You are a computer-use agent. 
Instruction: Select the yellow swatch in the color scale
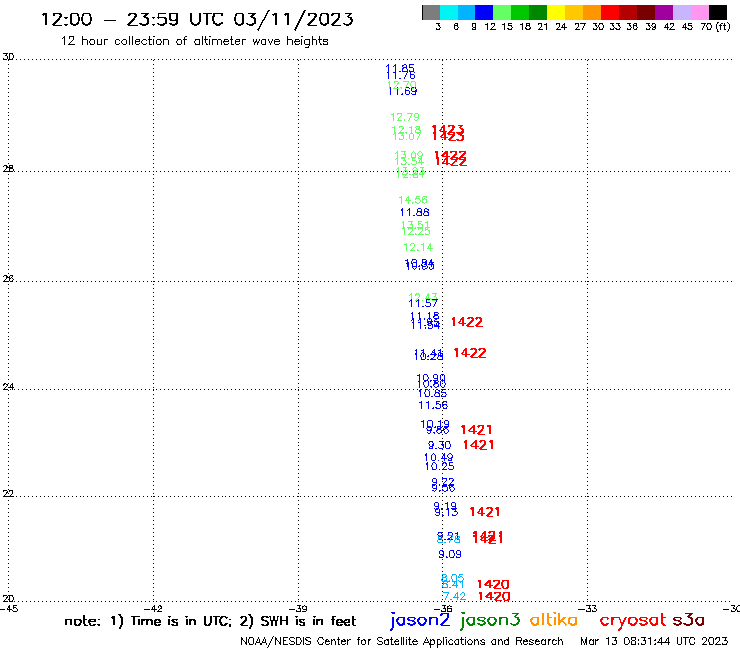556,12
